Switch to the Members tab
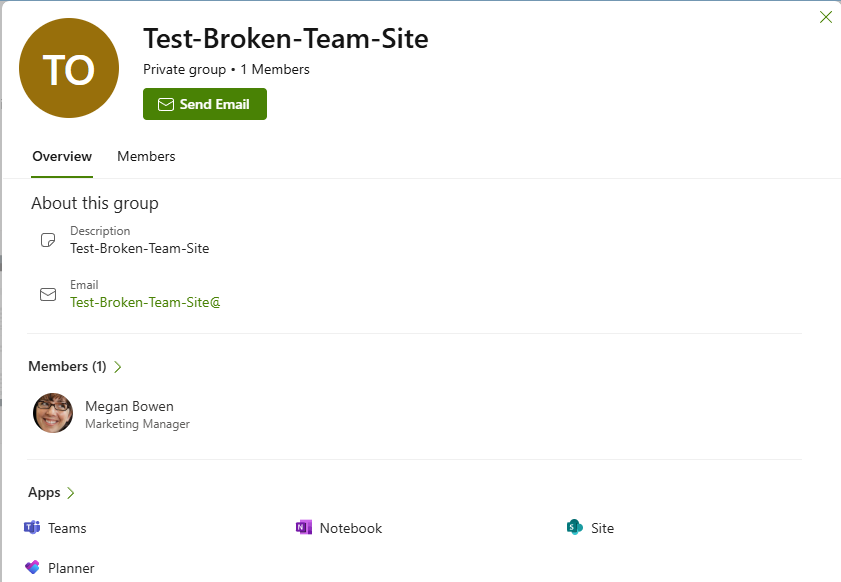The width and height of the screenshot is (841, 582). pyautogui.click(x=146, y=156)
